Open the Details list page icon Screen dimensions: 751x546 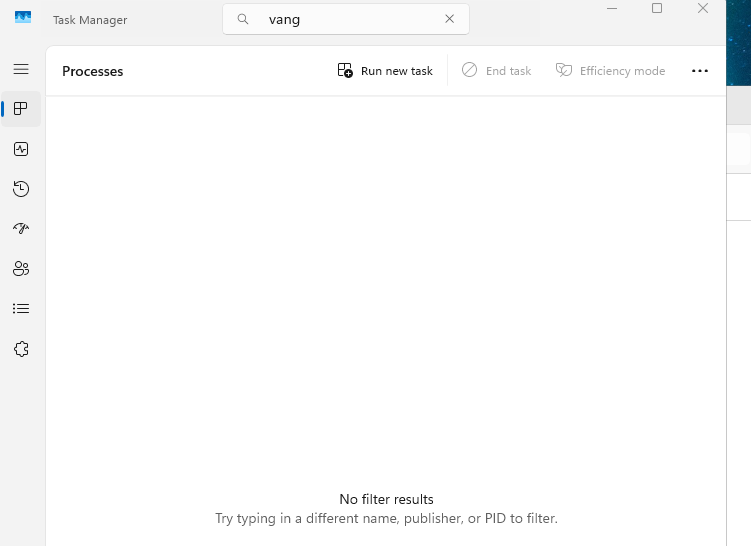click(x=21, y=308)
